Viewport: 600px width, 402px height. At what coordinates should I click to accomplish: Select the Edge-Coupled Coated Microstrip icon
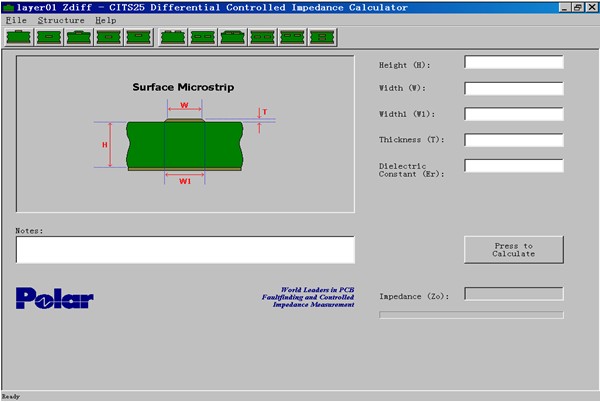point(202,37)
